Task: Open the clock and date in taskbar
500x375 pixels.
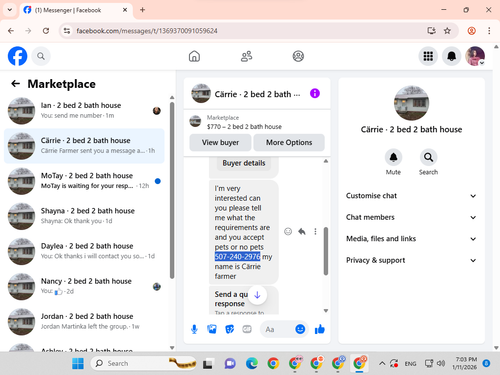Action: pos(464,363)
